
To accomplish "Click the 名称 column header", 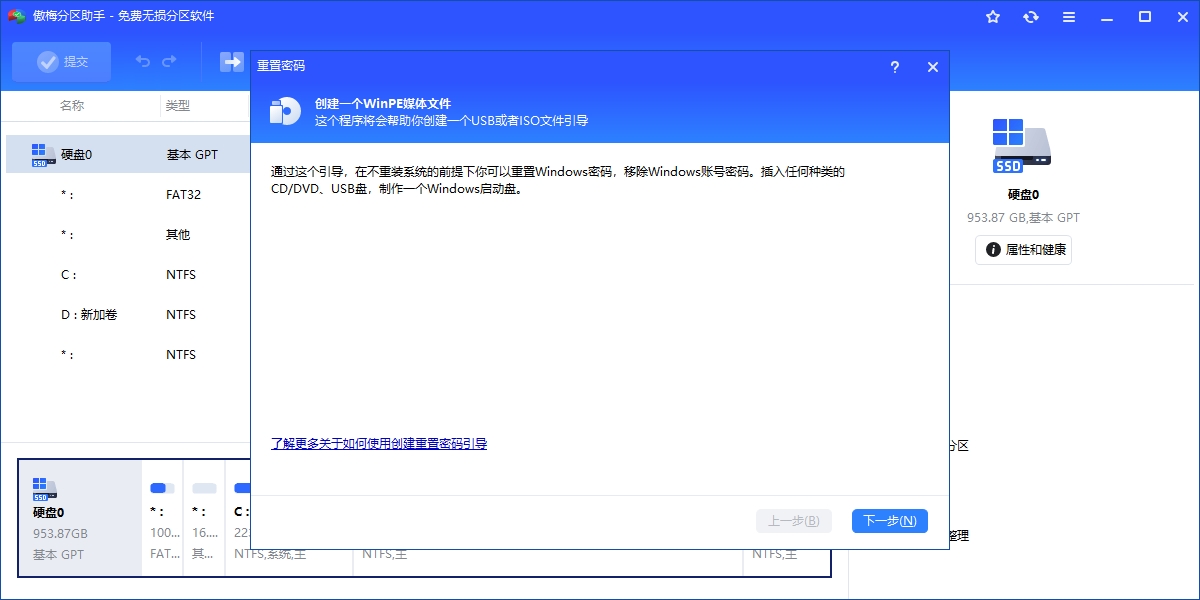I will (72, 105).
